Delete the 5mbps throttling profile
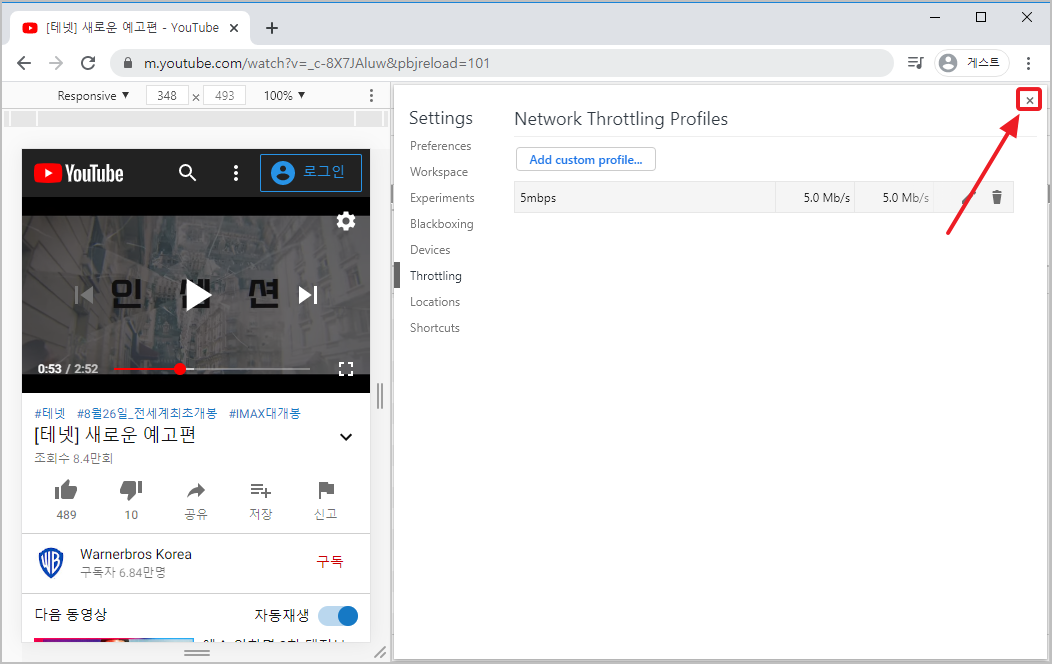The image size is (1052, 664). pos(997,197)
